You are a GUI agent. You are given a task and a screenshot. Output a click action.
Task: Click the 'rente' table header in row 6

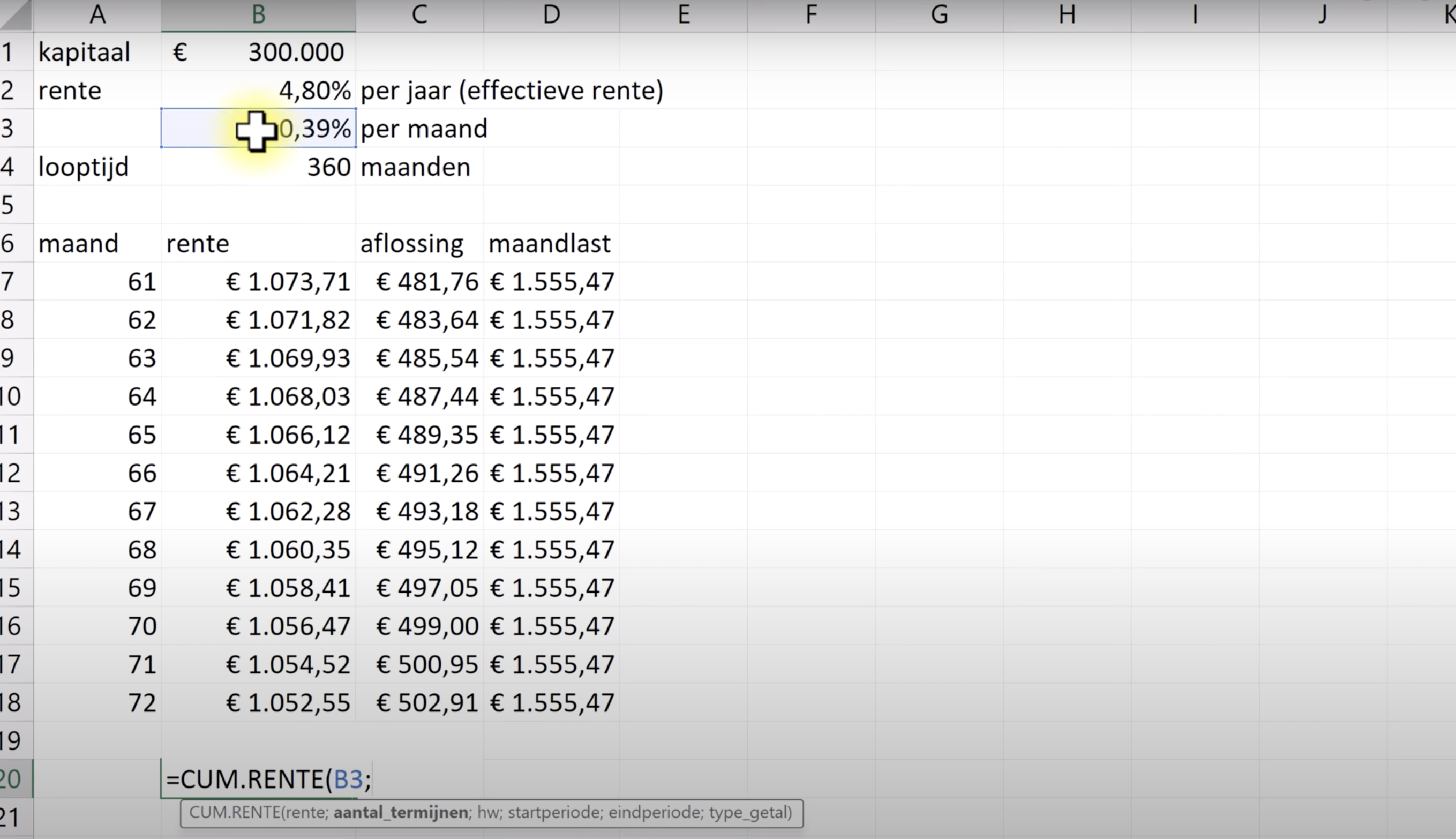click(x=259, y=243)
